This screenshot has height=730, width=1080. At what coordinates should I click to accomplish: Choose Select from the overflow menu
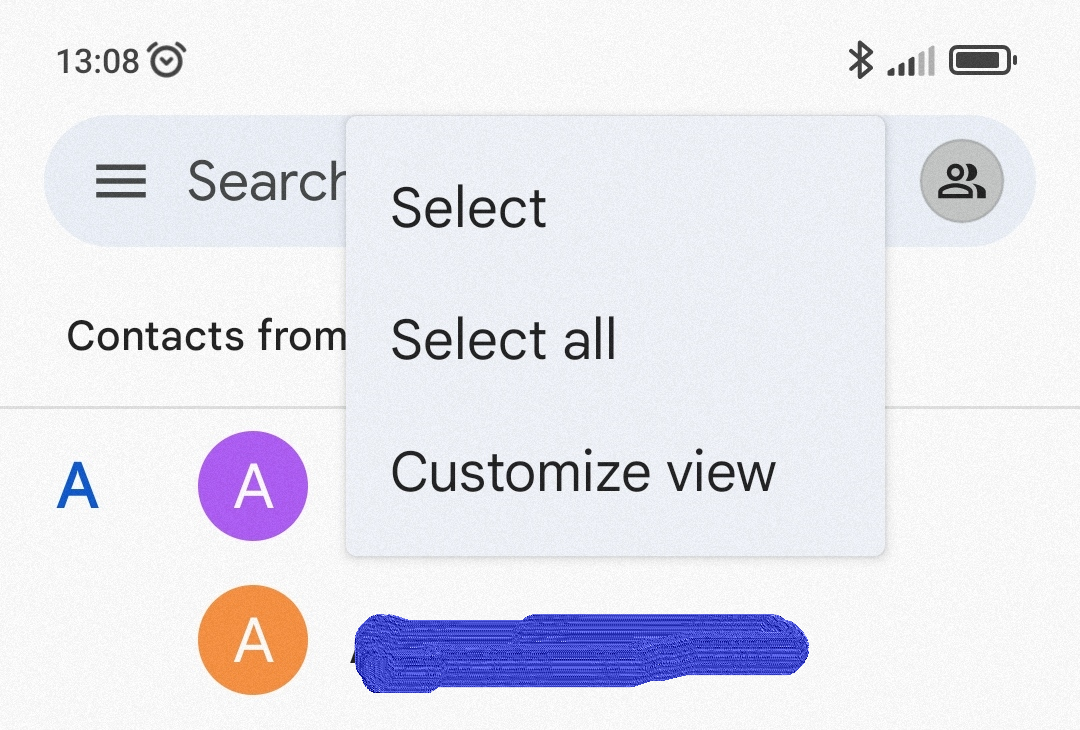[468, 208]
